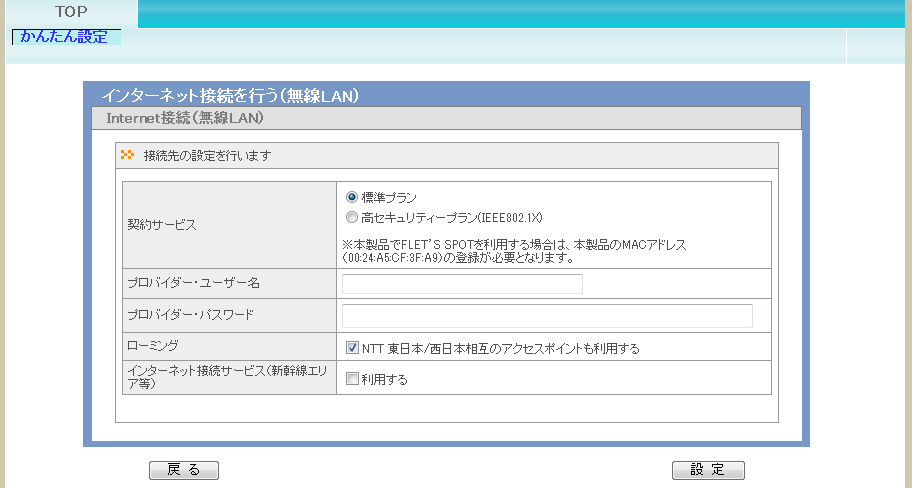This screenshot has width=912, height=488.
Task: Open the かんたん設定 menu link
Action: pyautogui.click(x=64, y=37)
